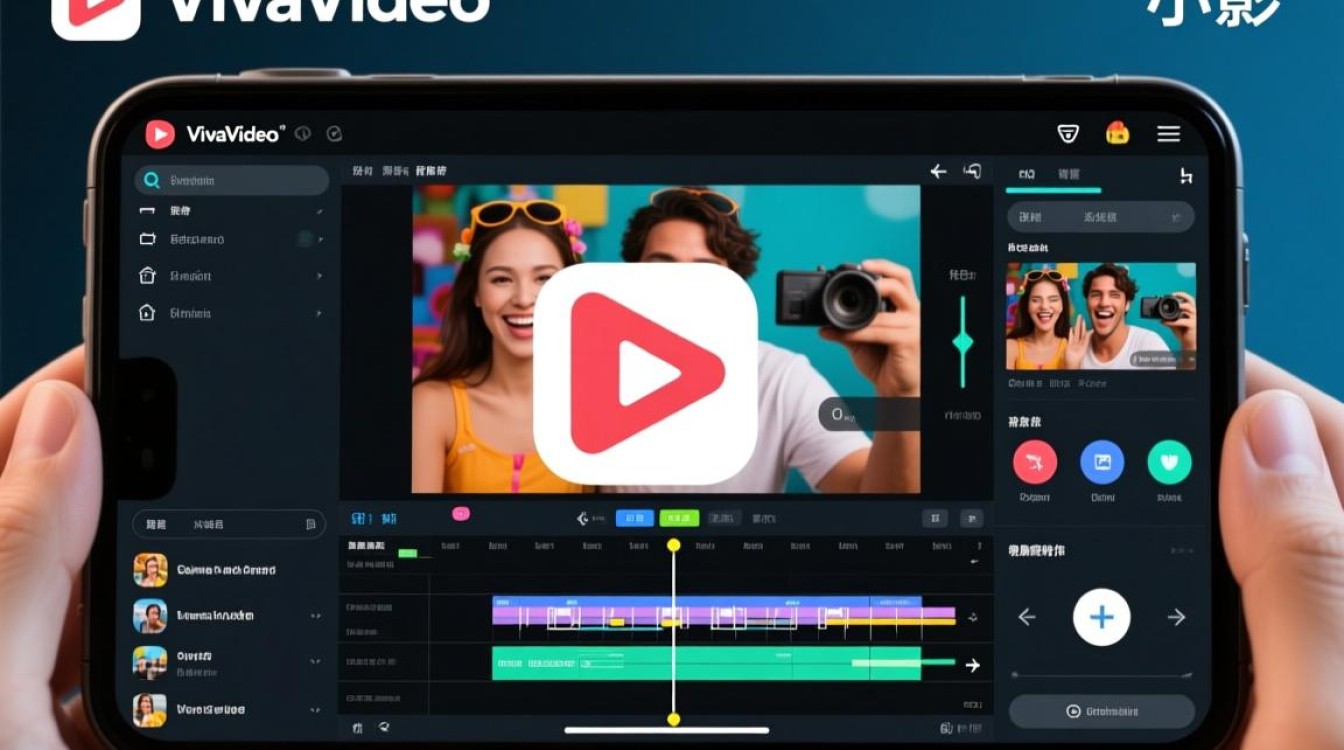
Task: Click the green button above the timeline
Action: [679, 518]
